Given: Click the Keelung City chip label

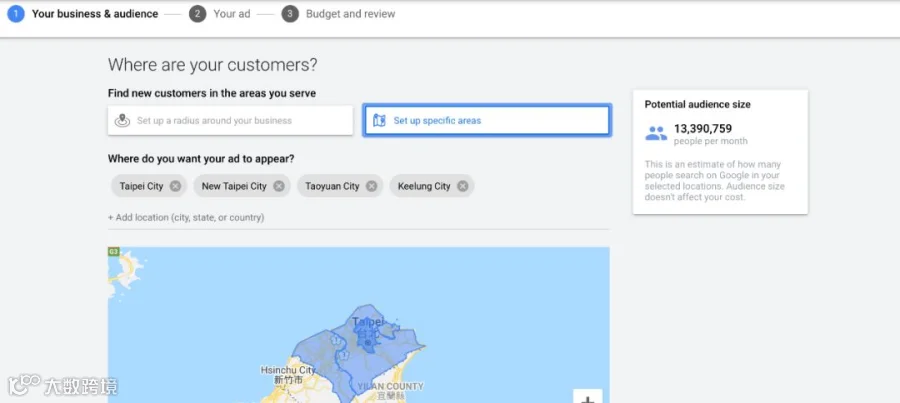Looking at the screenshot, I should (424, 186).
